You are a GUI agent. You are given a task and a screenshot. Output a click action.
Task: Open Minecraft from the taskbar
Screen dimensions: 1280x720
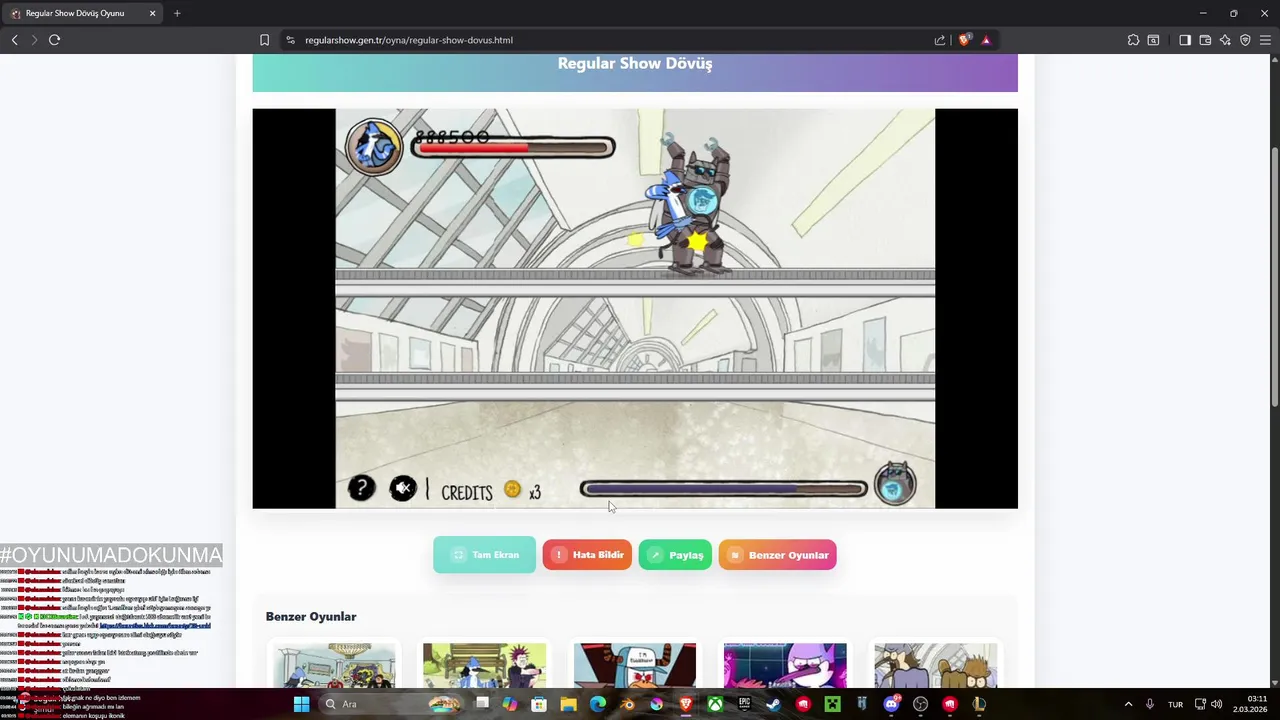(x=832, y=704)
